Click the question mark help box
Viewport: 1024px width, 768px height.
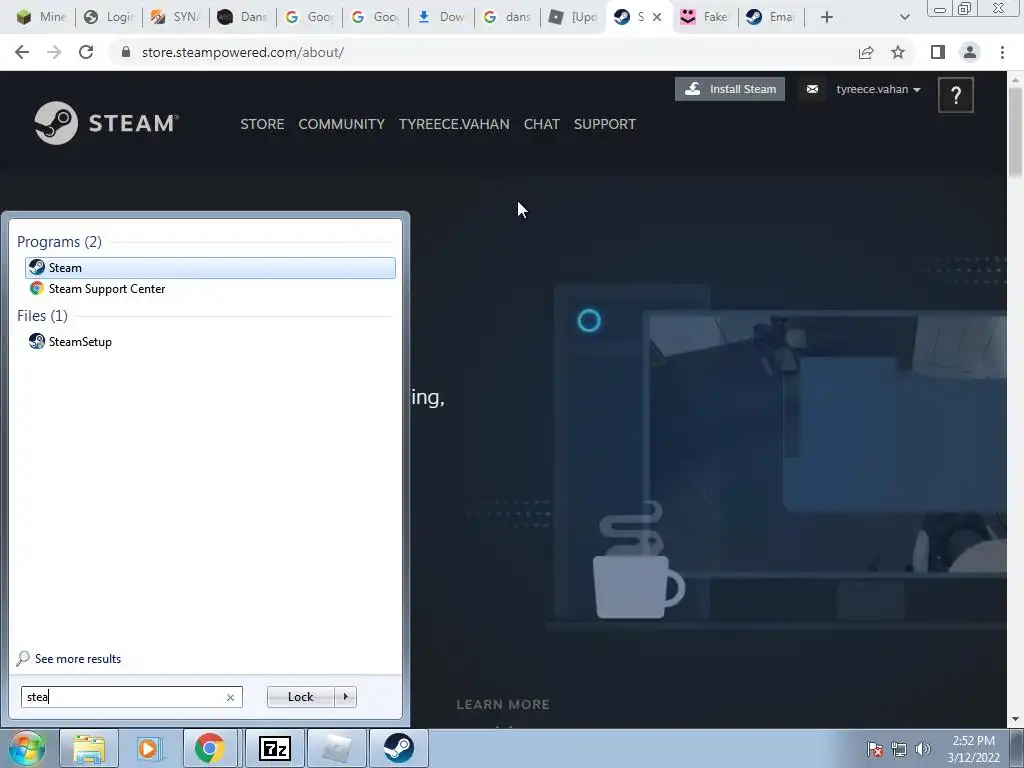pyautogui.click(x=955, y=95)
